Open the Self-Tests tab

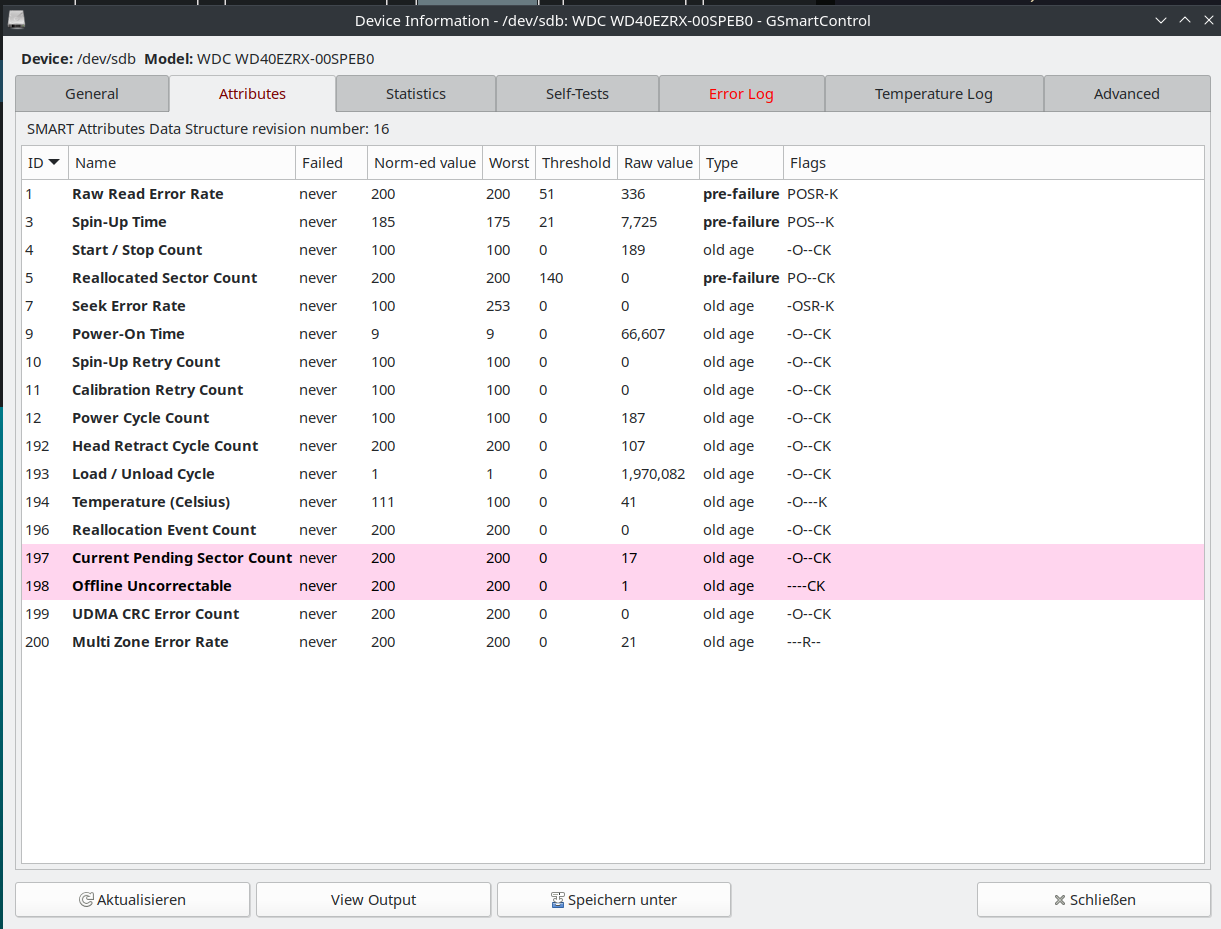coord(577,94)
